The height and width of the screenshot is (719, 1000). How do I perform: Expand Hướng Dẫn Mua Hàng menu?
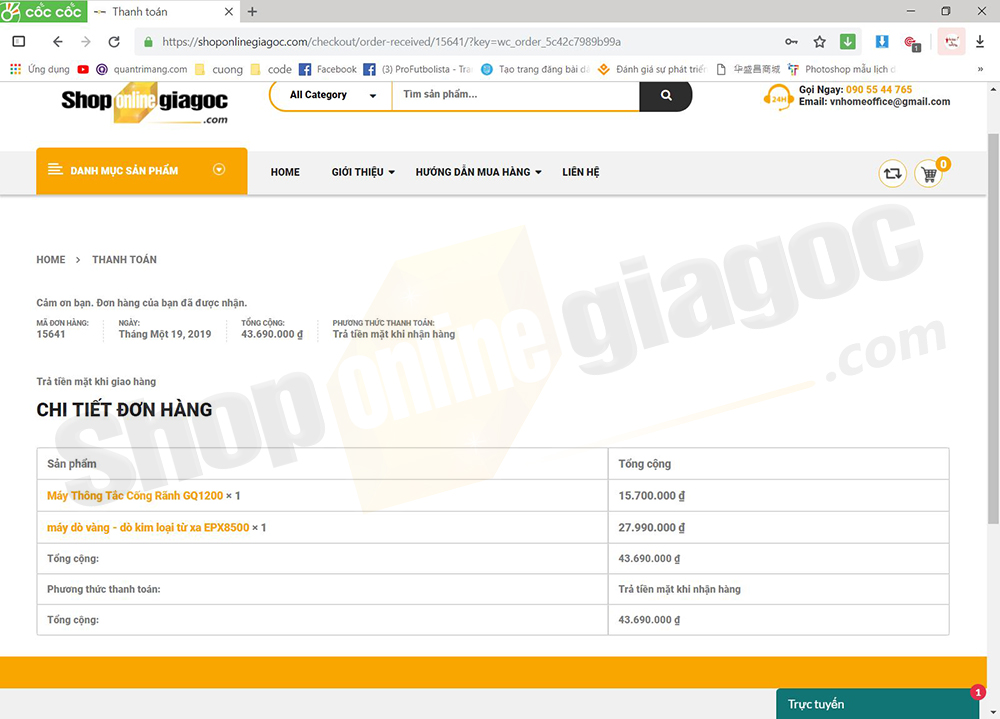[x=478, y=172]
